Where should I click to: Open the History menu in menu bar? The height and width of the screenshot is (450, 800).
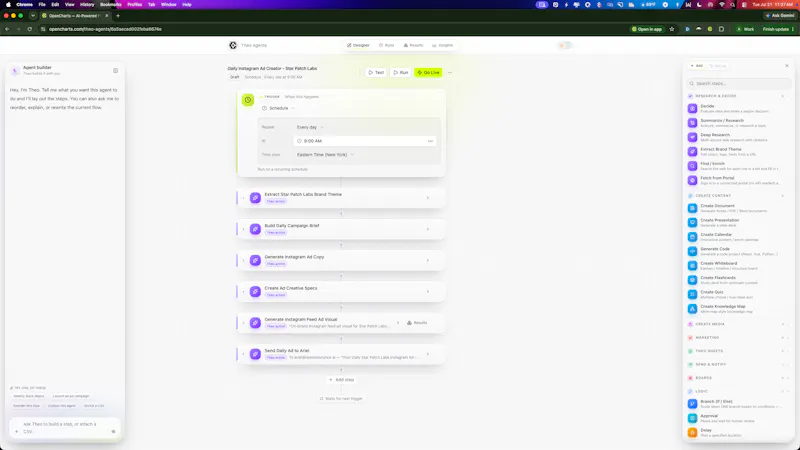[x=87, y=5]
